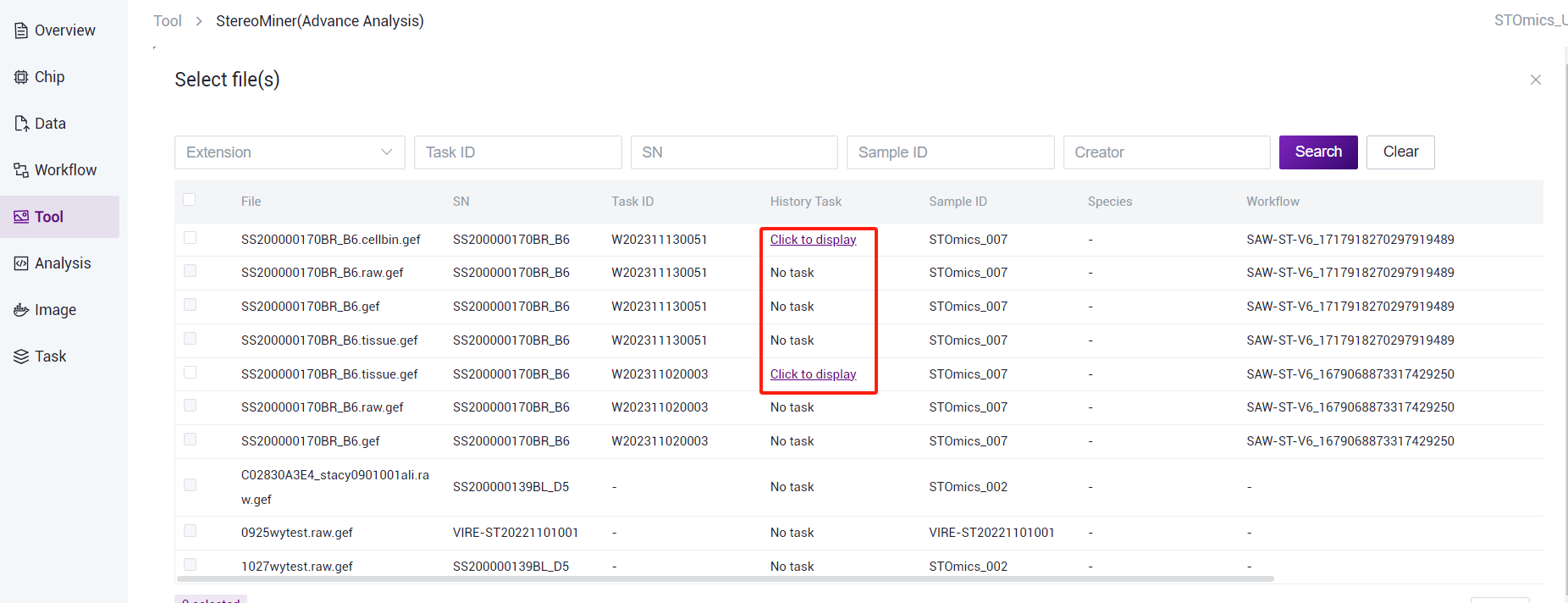Select the Workflow sidebar icon
Screen dimensions: 1568x603
(x=21, y=170)
